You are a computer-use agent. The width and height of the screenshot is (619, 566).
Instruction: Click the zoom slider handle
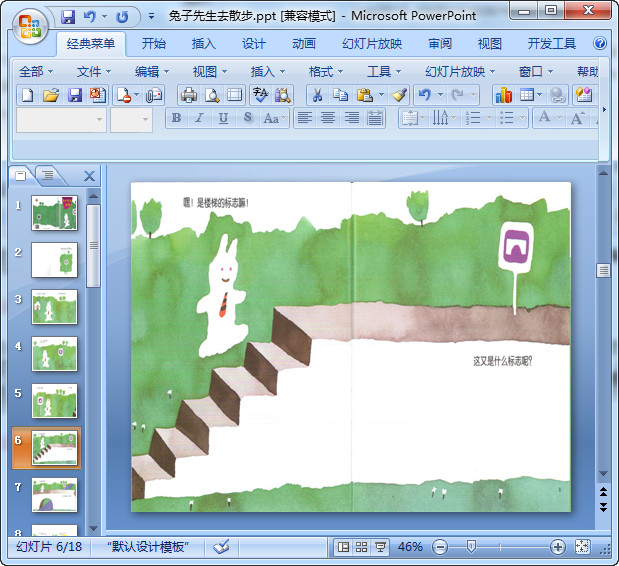[471, 547]
